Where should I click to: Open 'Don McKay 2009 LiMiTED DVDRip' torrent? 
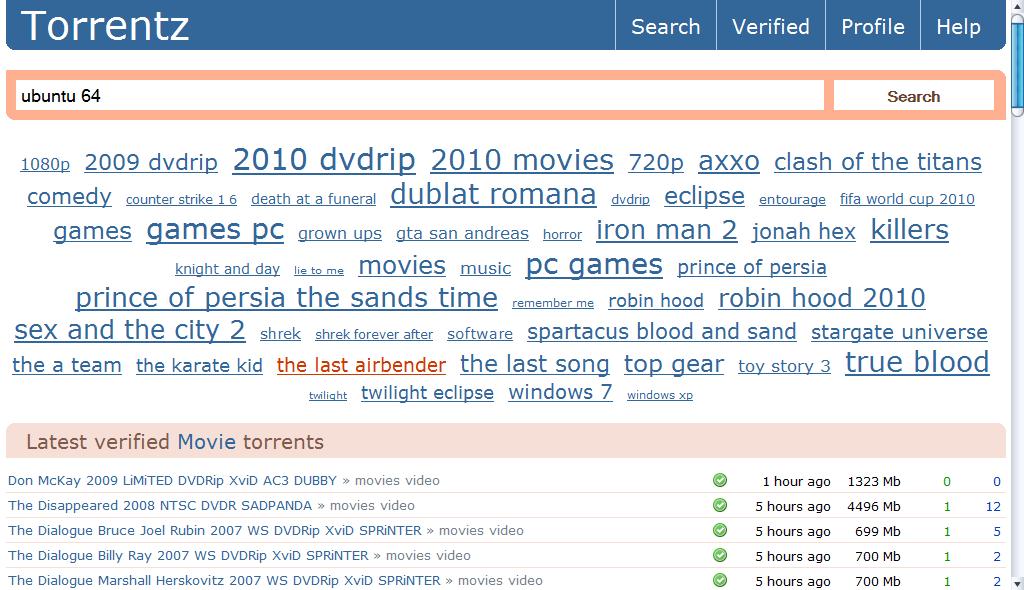[x=172, y=480]
